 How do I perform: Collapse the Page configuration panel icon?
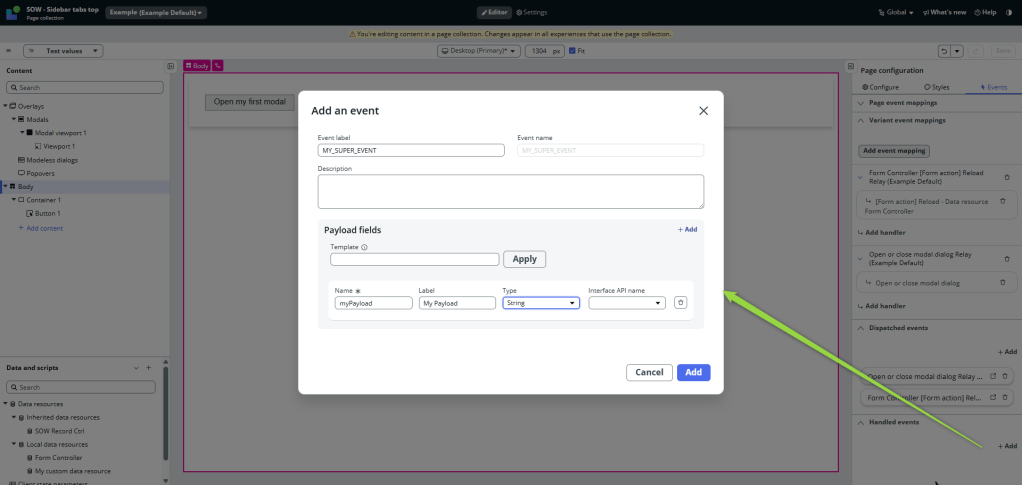pyautogui.click(x=850, y=66)
